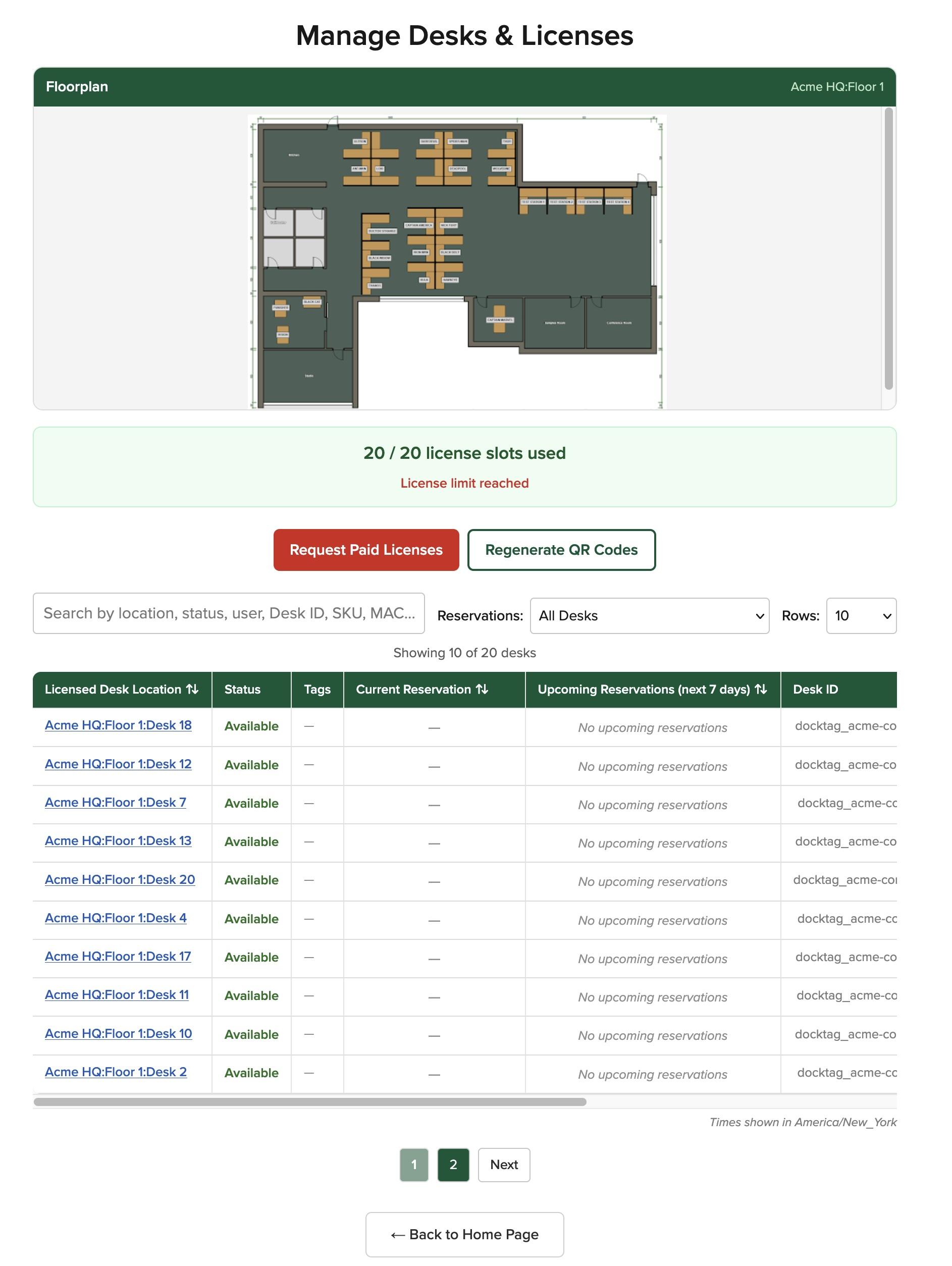Click the Captain Marvel desk on the floorplan
952x1266 pixels.
[x=500, y=320]
